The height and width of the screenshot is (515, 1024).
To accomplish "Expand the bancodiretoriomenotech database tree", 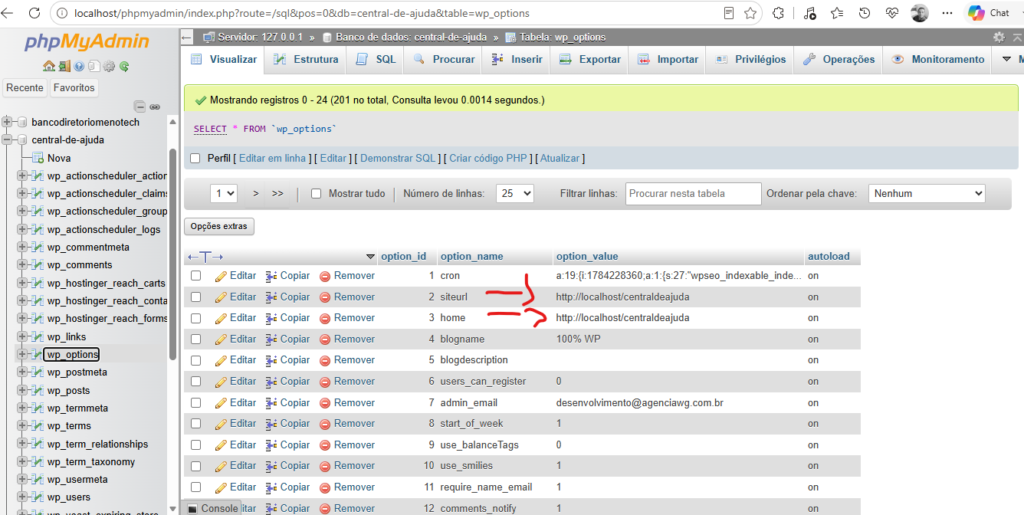I will [x=7, y=122].
